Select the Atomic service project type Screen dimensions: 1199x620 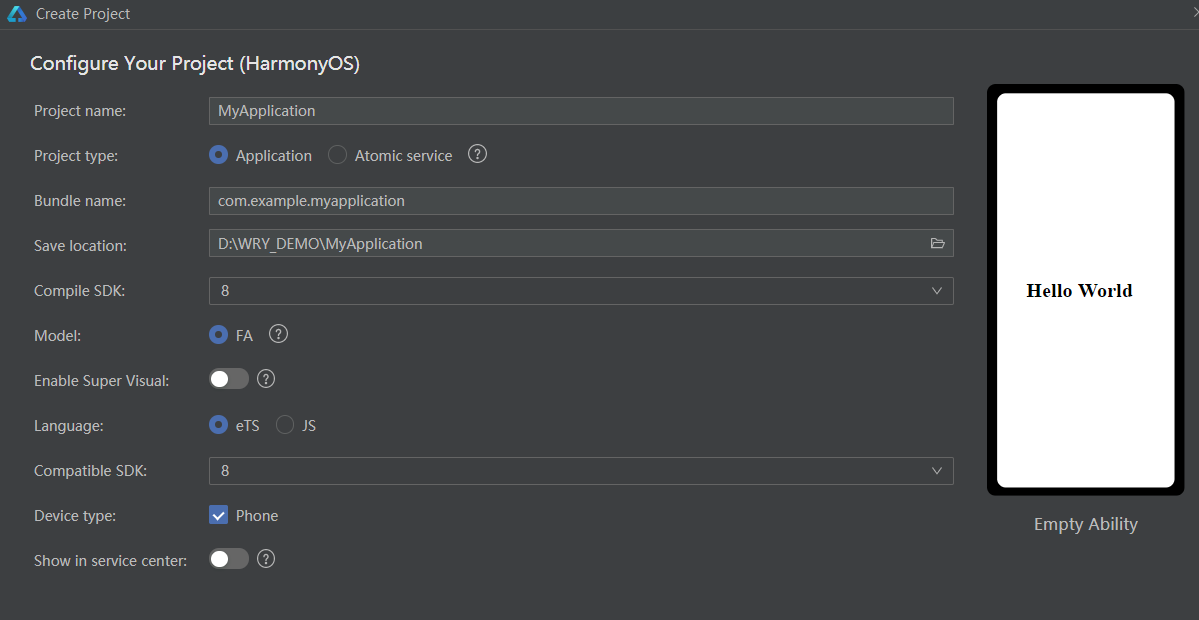click(337, 155)
